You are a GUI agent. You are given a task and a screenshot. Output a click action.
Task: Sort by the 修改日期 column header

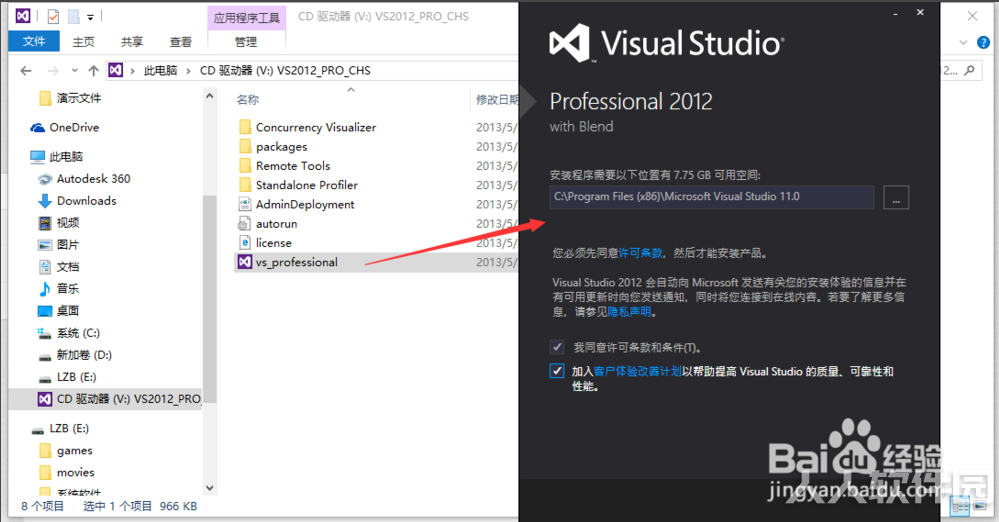point(497,100)
